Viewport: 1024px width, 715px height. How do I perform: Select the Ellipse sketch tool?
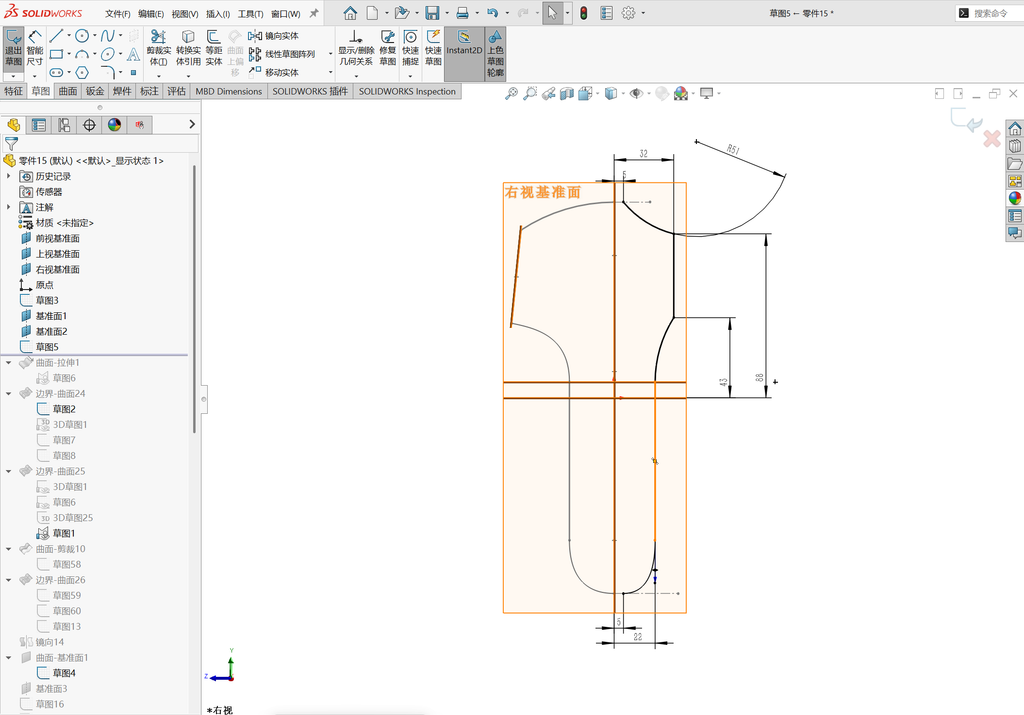108,54
